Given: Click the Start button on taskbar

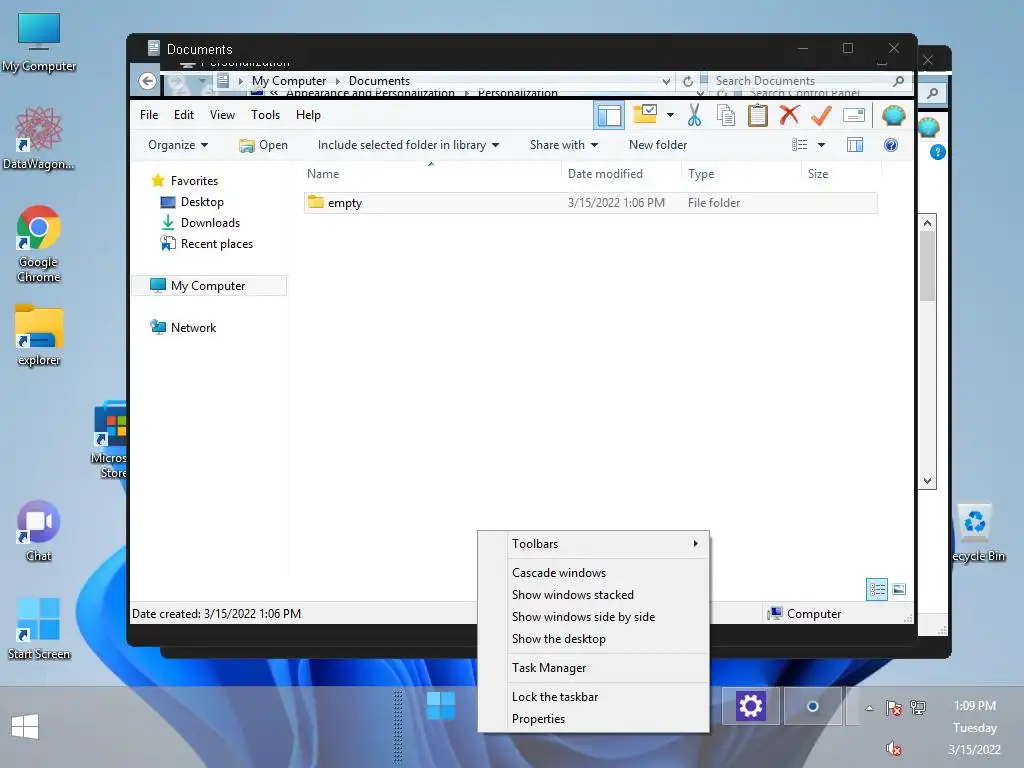Looking at the screenshot, I should click(x=25, y=726).
